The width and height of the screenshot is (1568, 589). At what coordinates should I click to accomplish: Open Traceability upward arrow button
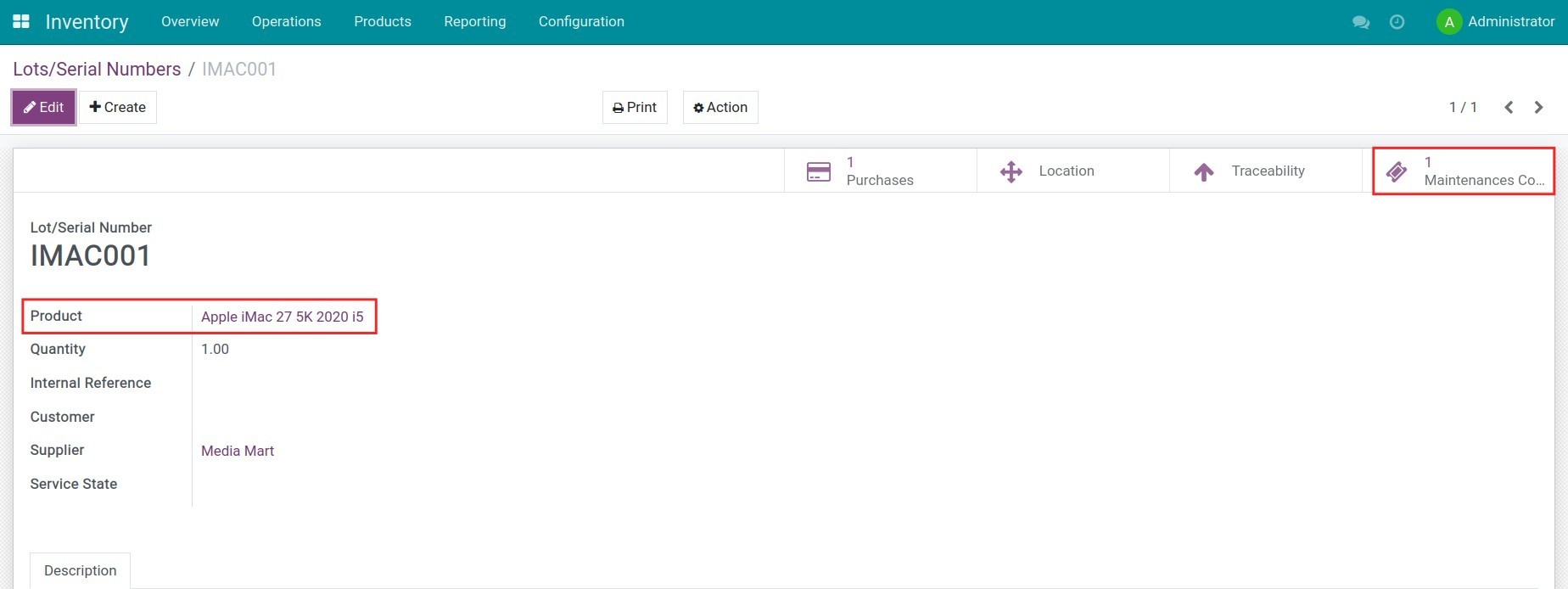pyautogui.click(x=1203, y=171)
